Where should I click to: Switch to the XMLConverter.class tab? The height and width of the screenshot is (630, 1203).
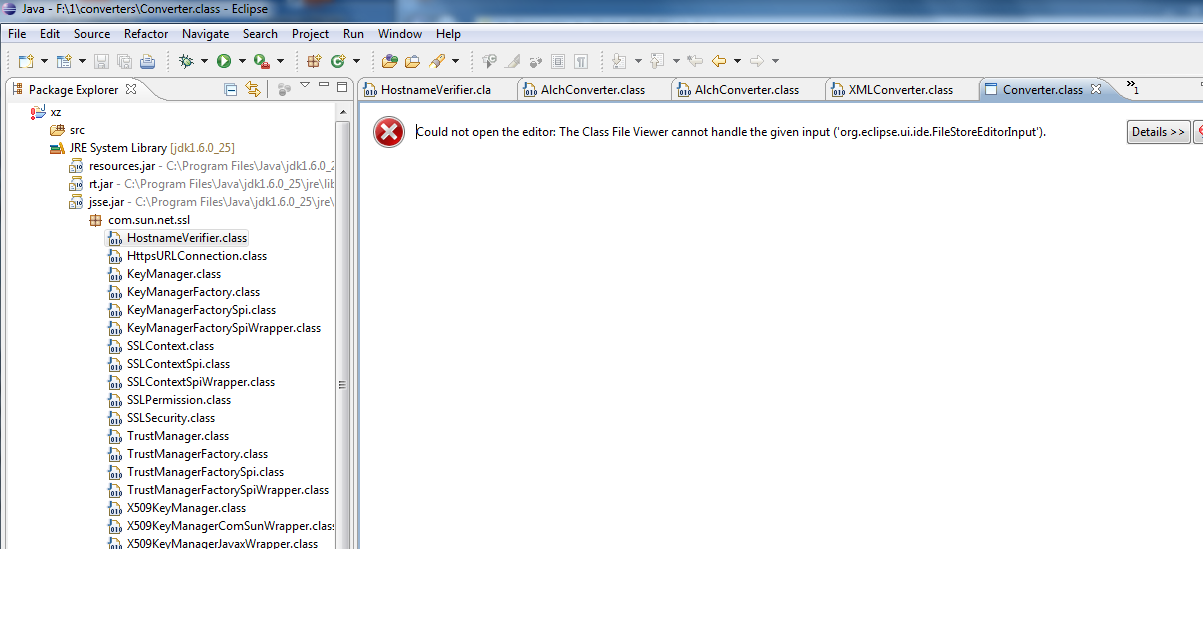900,90
